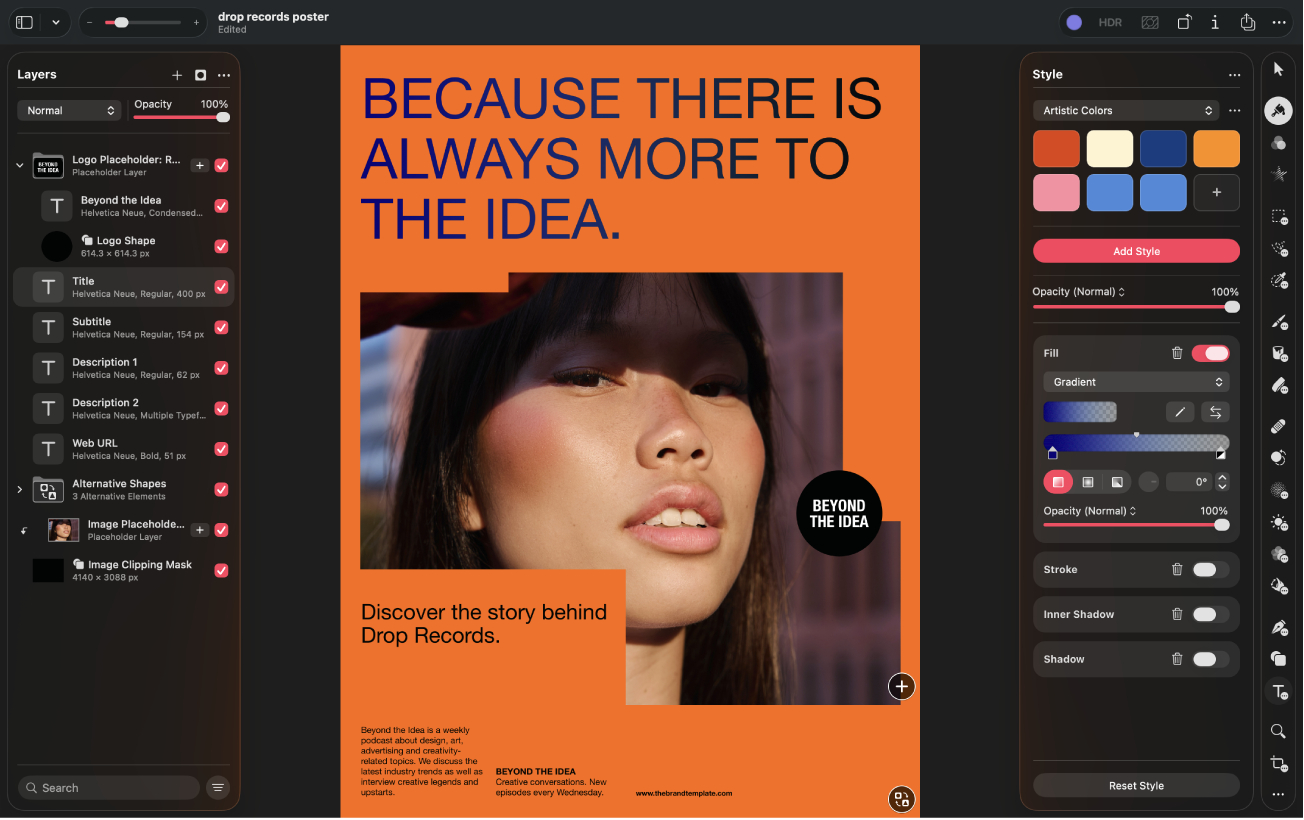The height and width of the screenshot is (820, 1304).
Task: Enable the Shadow toggle
Action: (1210, 659)
